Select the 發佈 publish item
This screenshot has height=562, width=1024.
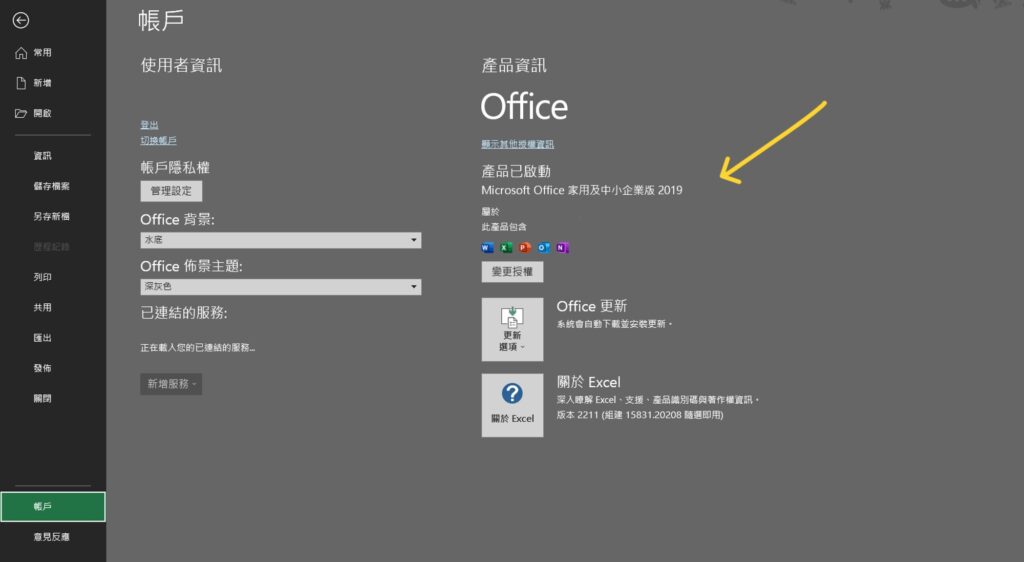[x=42, y=368]
